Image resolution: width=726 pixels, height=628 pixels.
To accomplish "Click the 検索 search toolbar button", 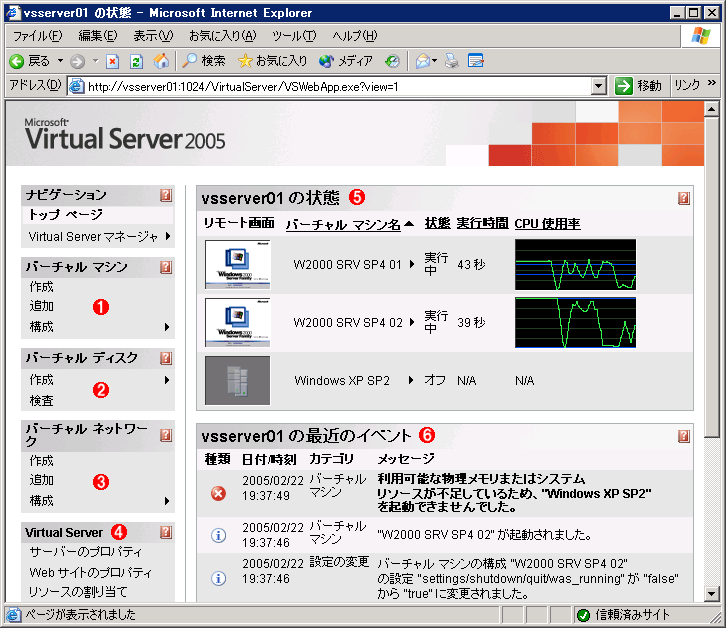I will 204,61.
